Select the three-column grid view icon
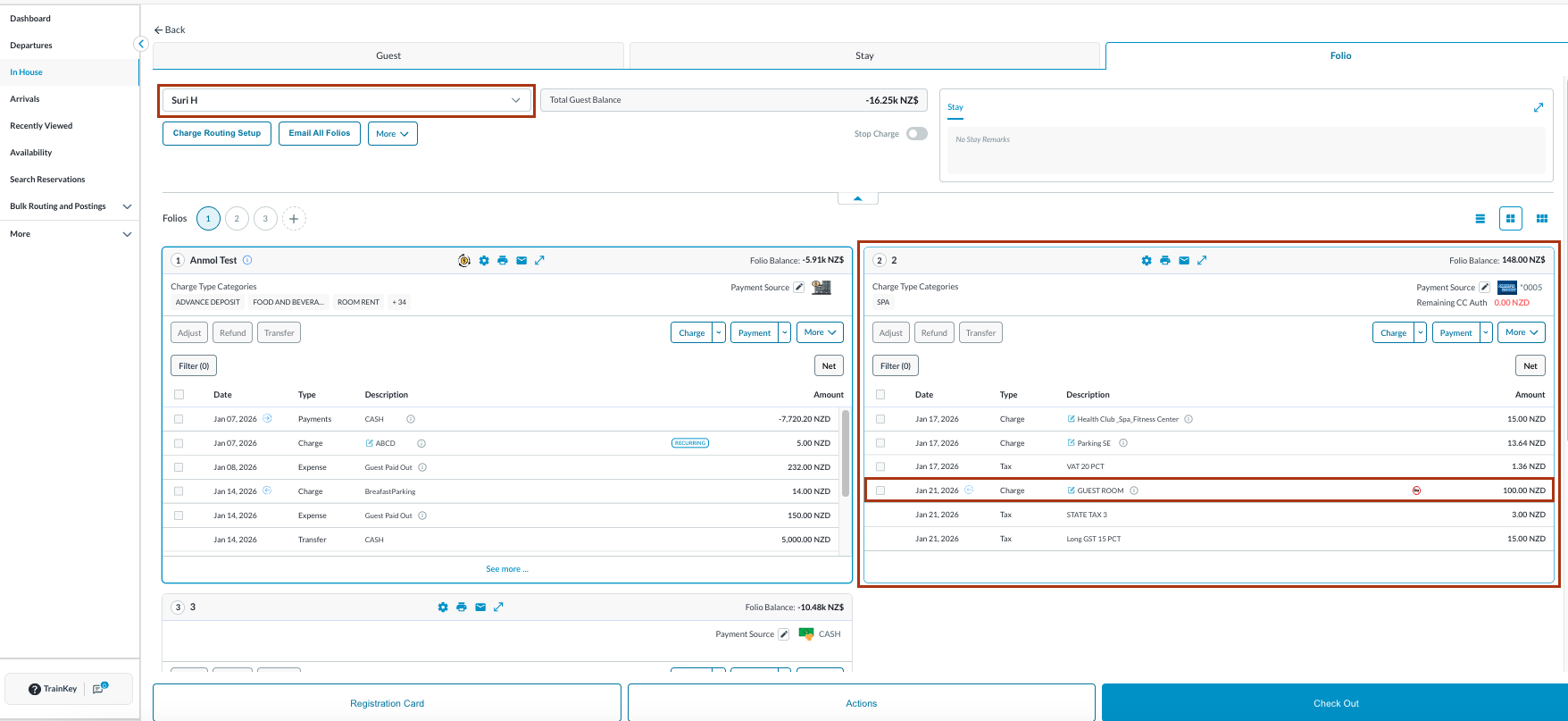 click(1541, 219)
